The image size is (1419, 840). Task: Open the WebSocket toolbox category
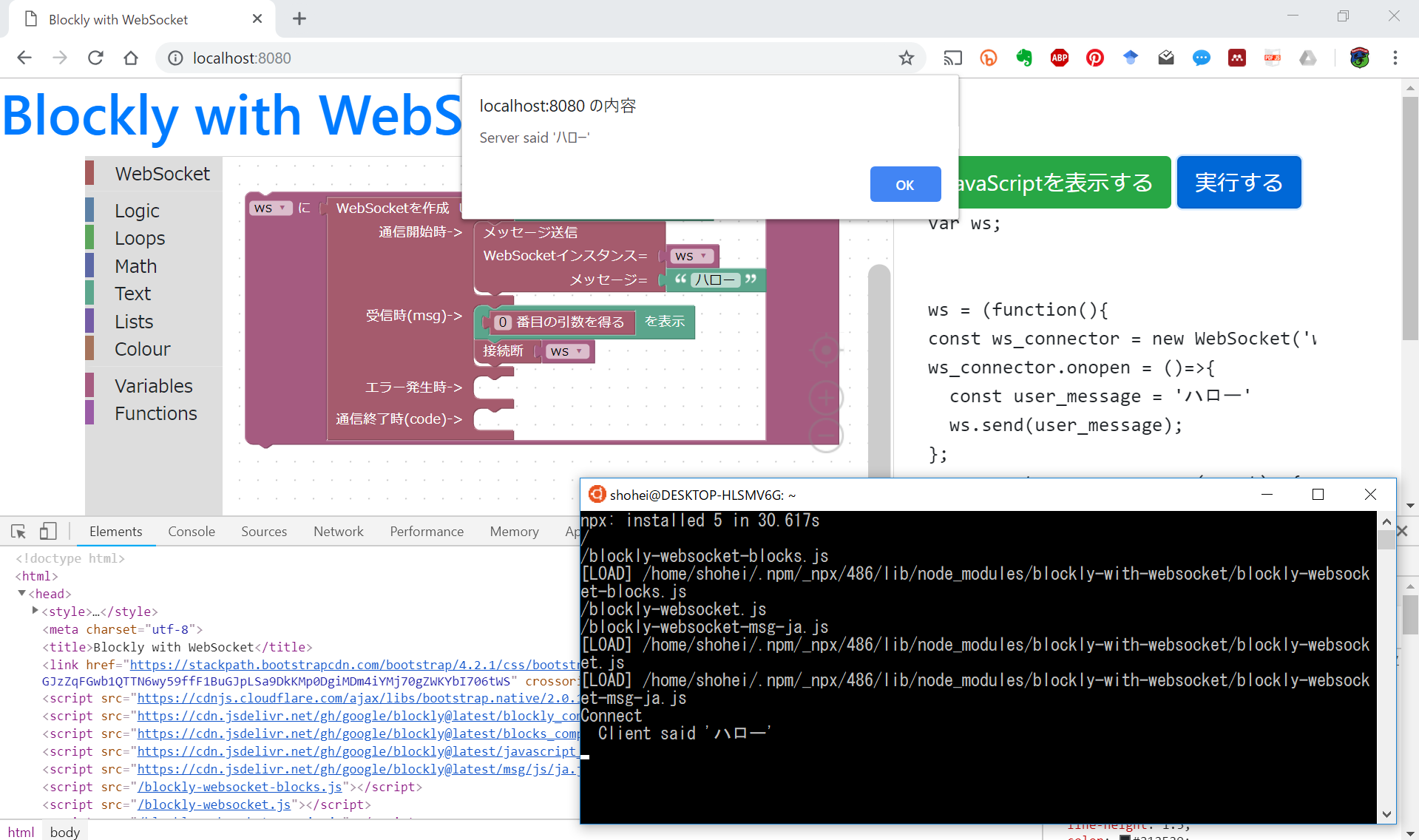point(154,174)
